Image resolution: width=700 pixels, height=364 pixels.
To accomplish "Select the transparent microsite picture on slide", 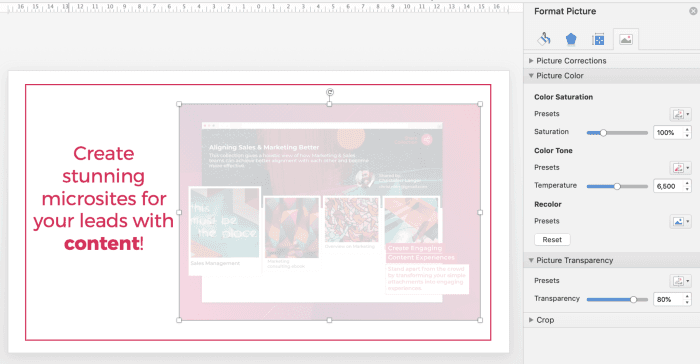I will click(x=329, y=212).
